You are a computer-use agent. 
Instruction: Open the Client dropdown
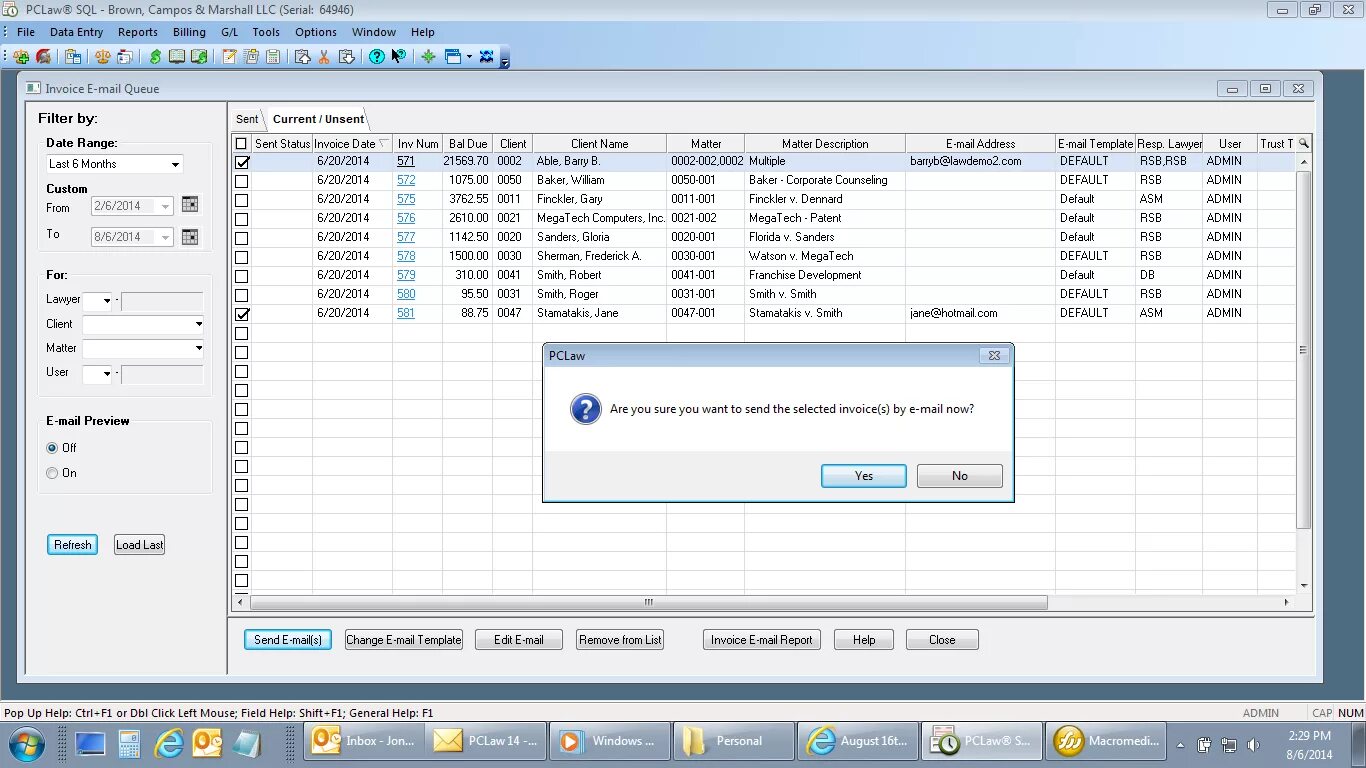coord(198,324)
